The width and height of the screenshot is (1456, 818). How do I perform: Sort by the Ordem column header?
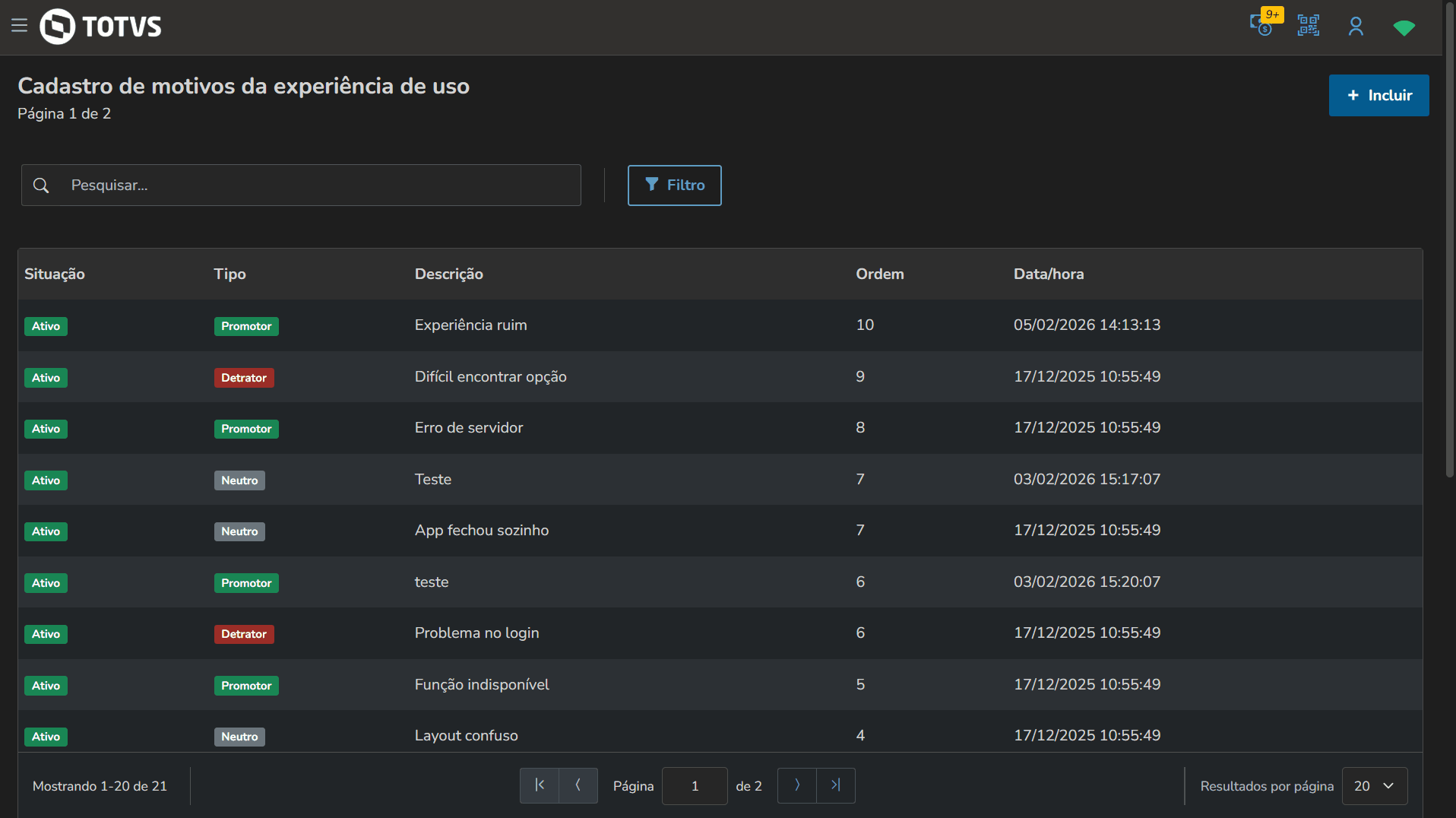tap(879, 274)
